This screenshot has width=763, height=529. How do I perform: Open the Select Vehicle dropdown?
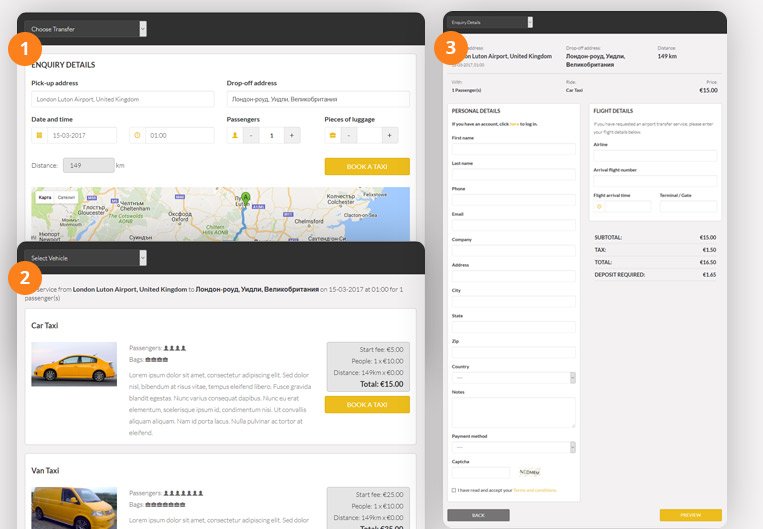pyautogui.click(x=86, y=258)
